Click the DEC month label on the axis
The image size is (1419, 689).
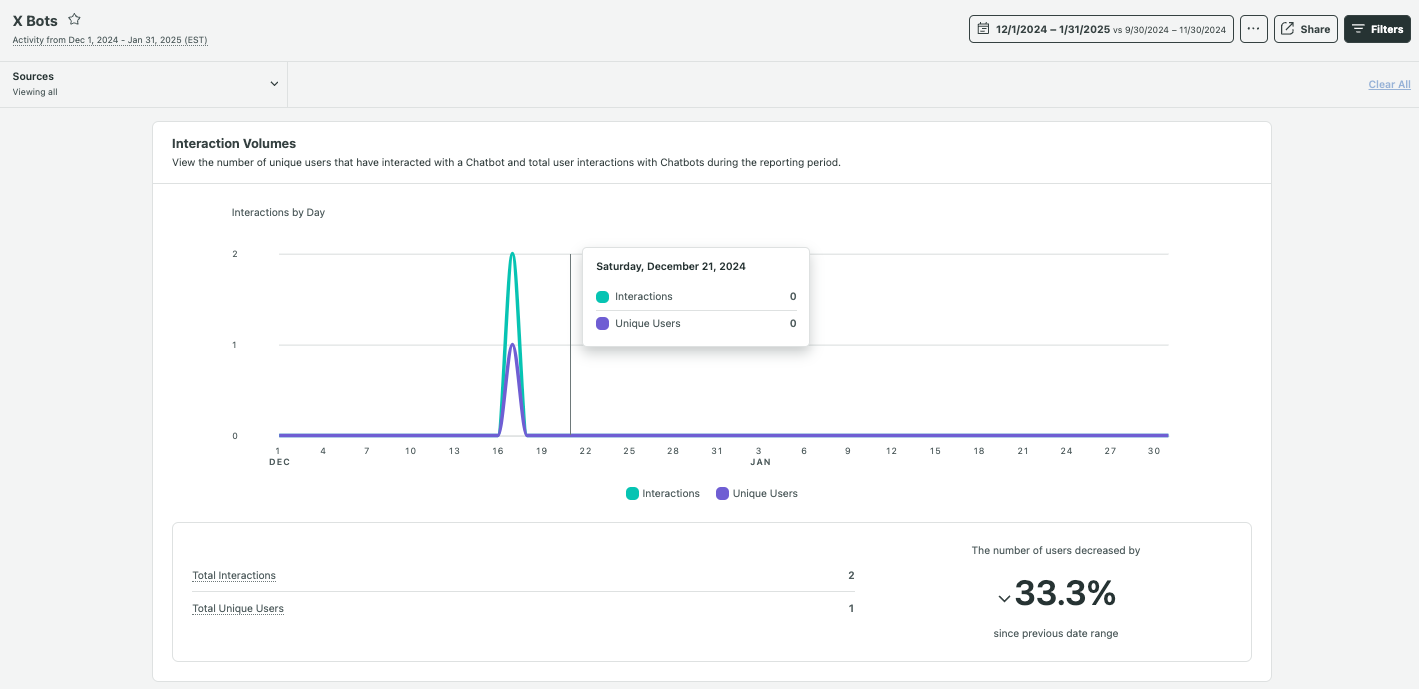(279, 462)
